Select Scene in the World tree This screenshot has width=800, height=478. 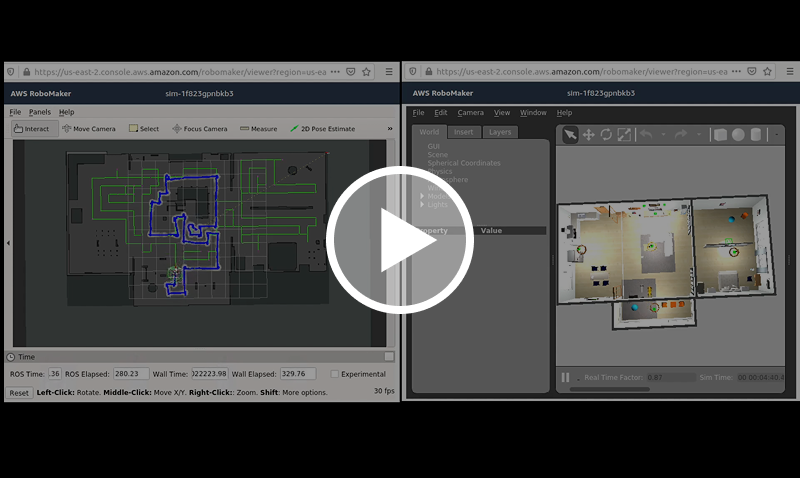(x=438, y=155)
